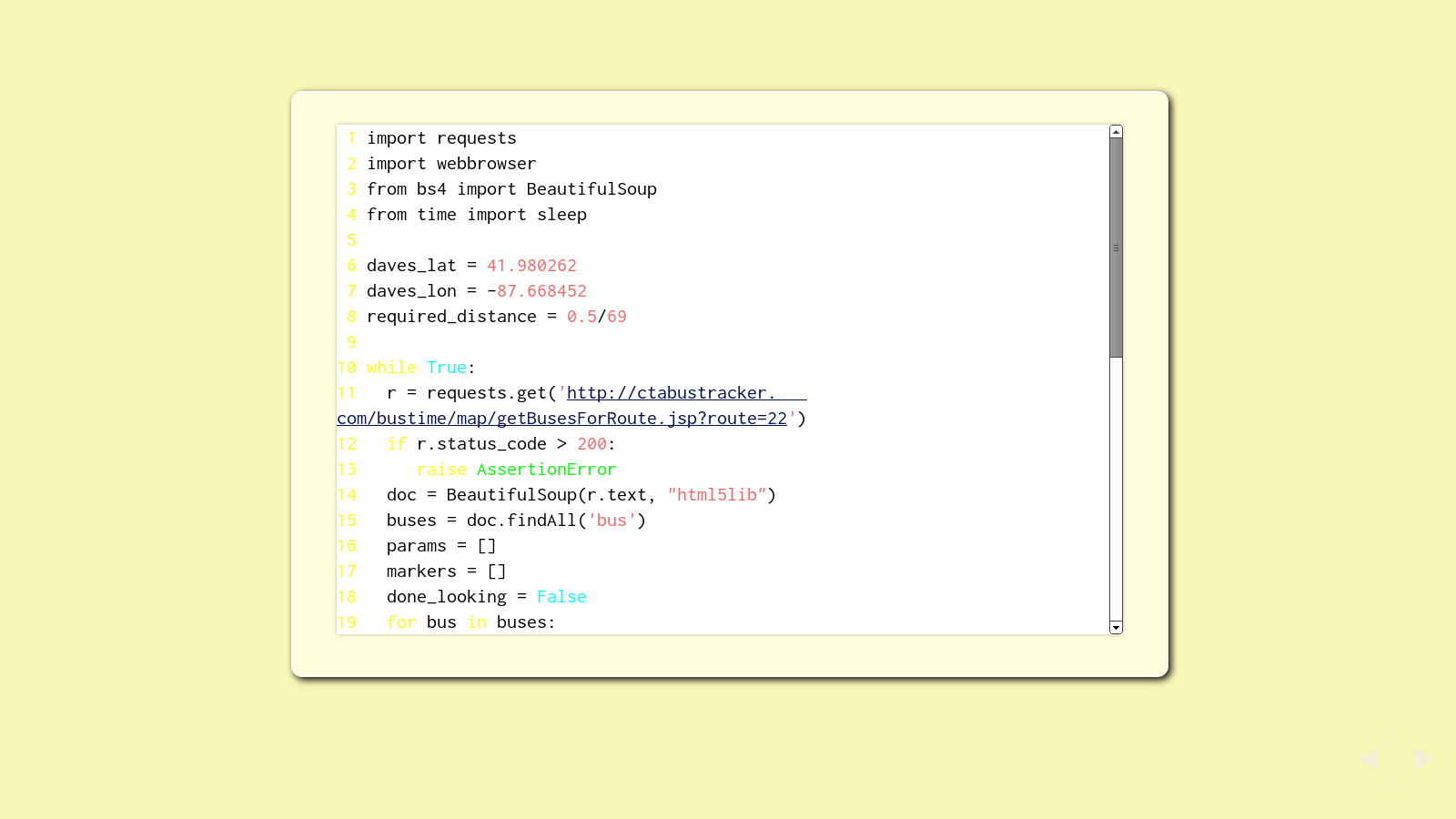The image size is (1456, 819).
Task: Click the 'from bs4 import BeautifulSoup' line
Action: pyautogui.click(x=511, y=189)
